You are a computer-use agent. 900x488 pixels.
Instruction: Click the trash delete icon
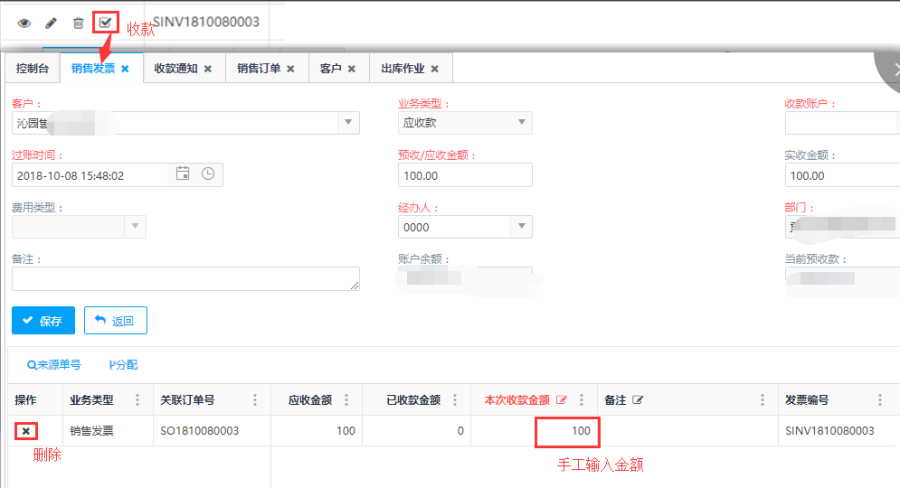click(x=78, y=22)
